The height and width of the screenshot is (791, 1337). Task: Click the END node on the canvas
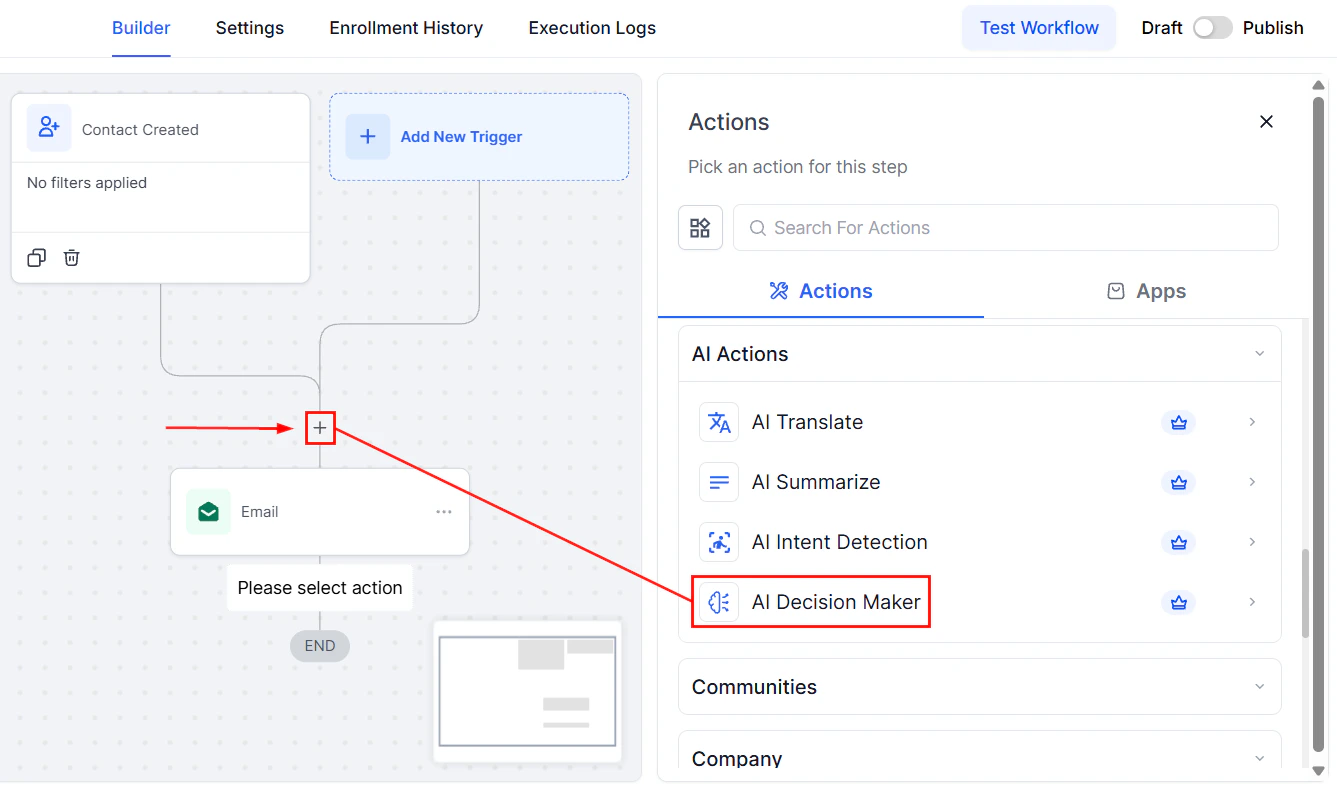click(320, 646)
